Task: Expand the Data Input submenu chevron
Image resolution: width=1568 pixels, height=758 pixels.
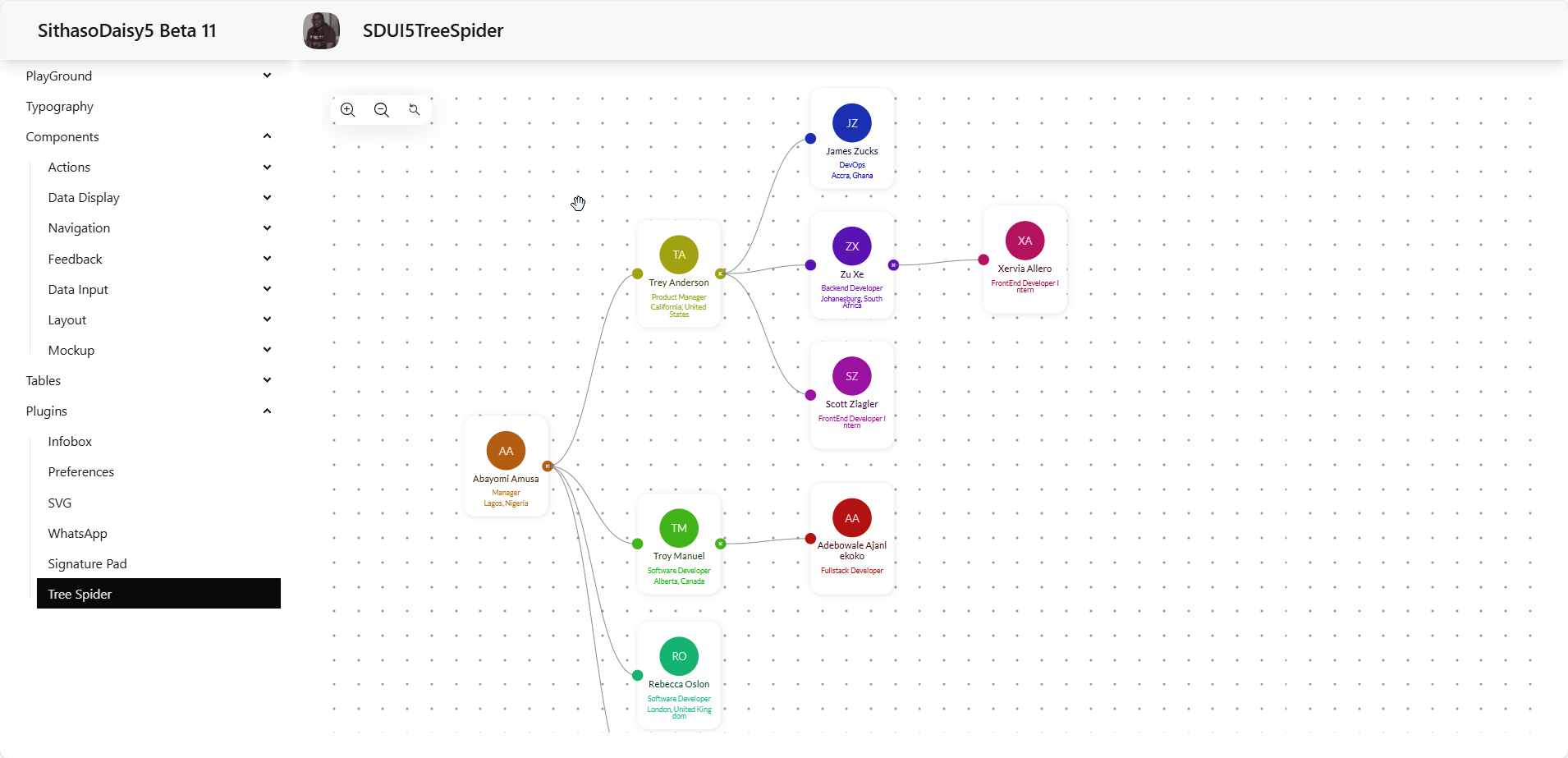Action: point(267,289)
